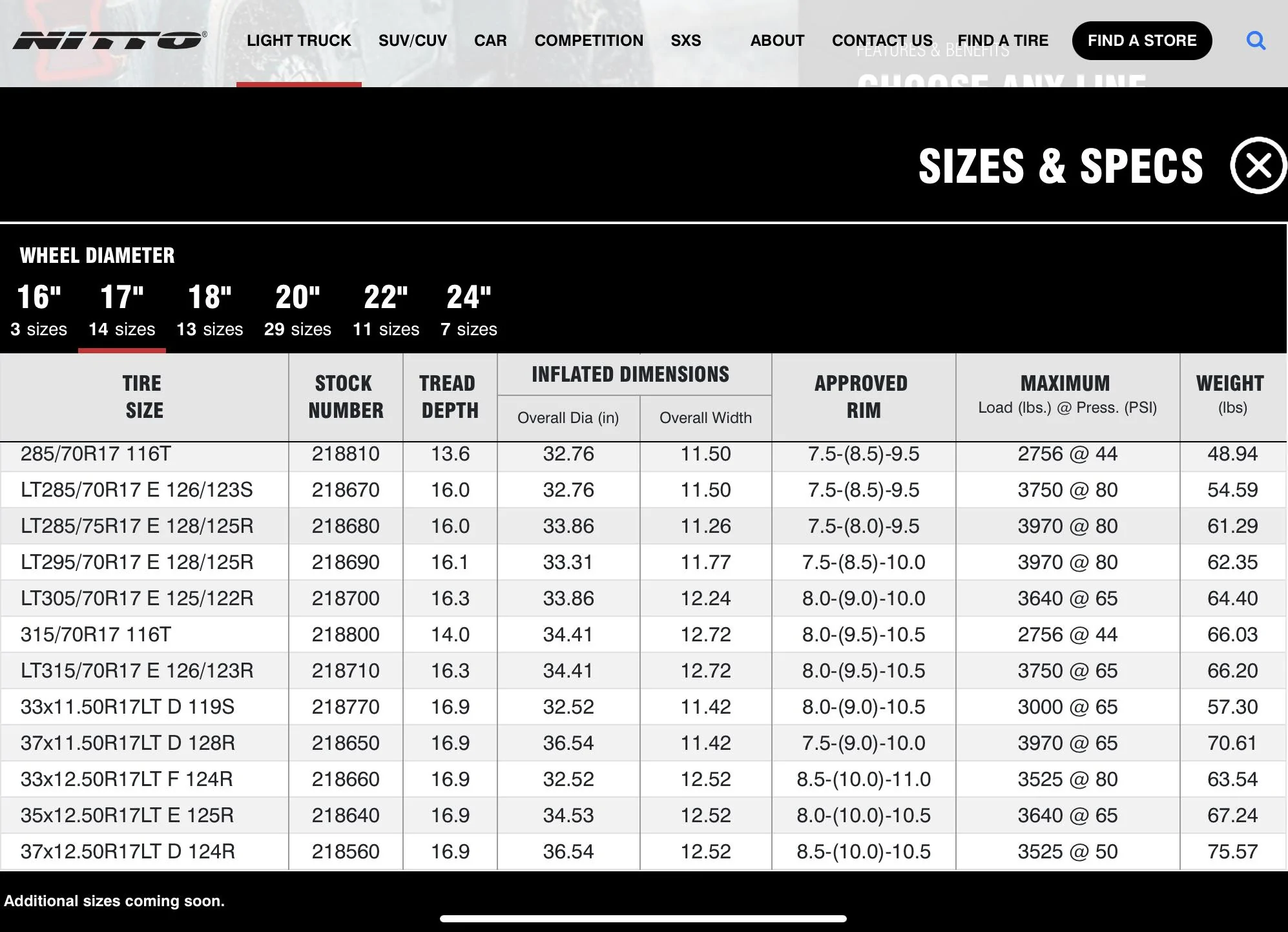Click overall diameter 33.31
The height and width of the screenshot is (932, 1288).
[x=568, y=563]
